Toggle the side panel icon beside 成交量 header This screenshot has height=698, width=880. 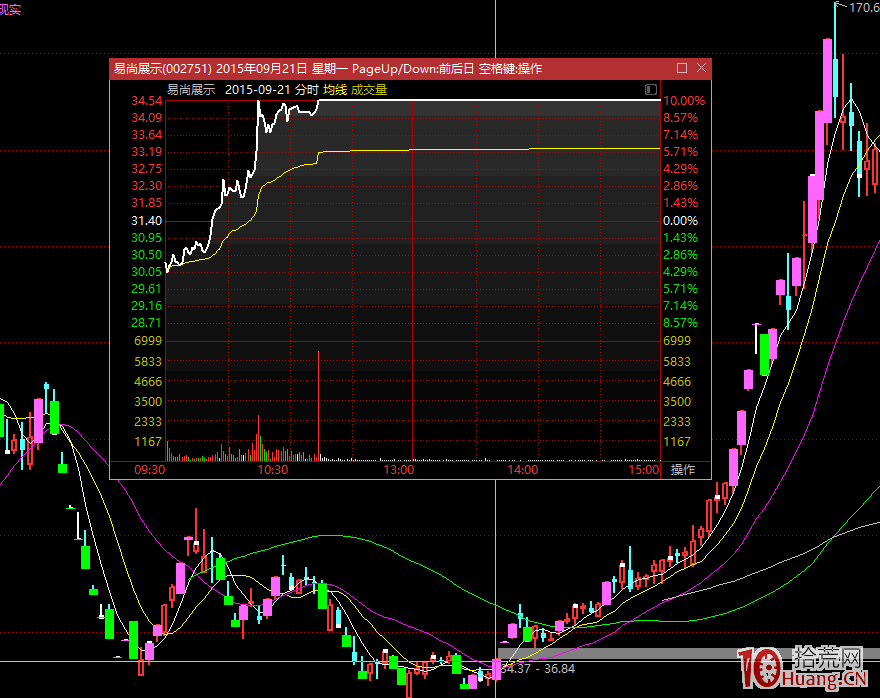[650, 89]
